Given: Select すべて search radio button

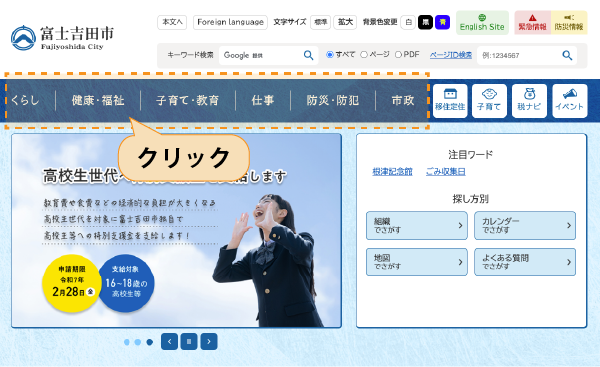Looking at the screenshot, I should point(329,55).
